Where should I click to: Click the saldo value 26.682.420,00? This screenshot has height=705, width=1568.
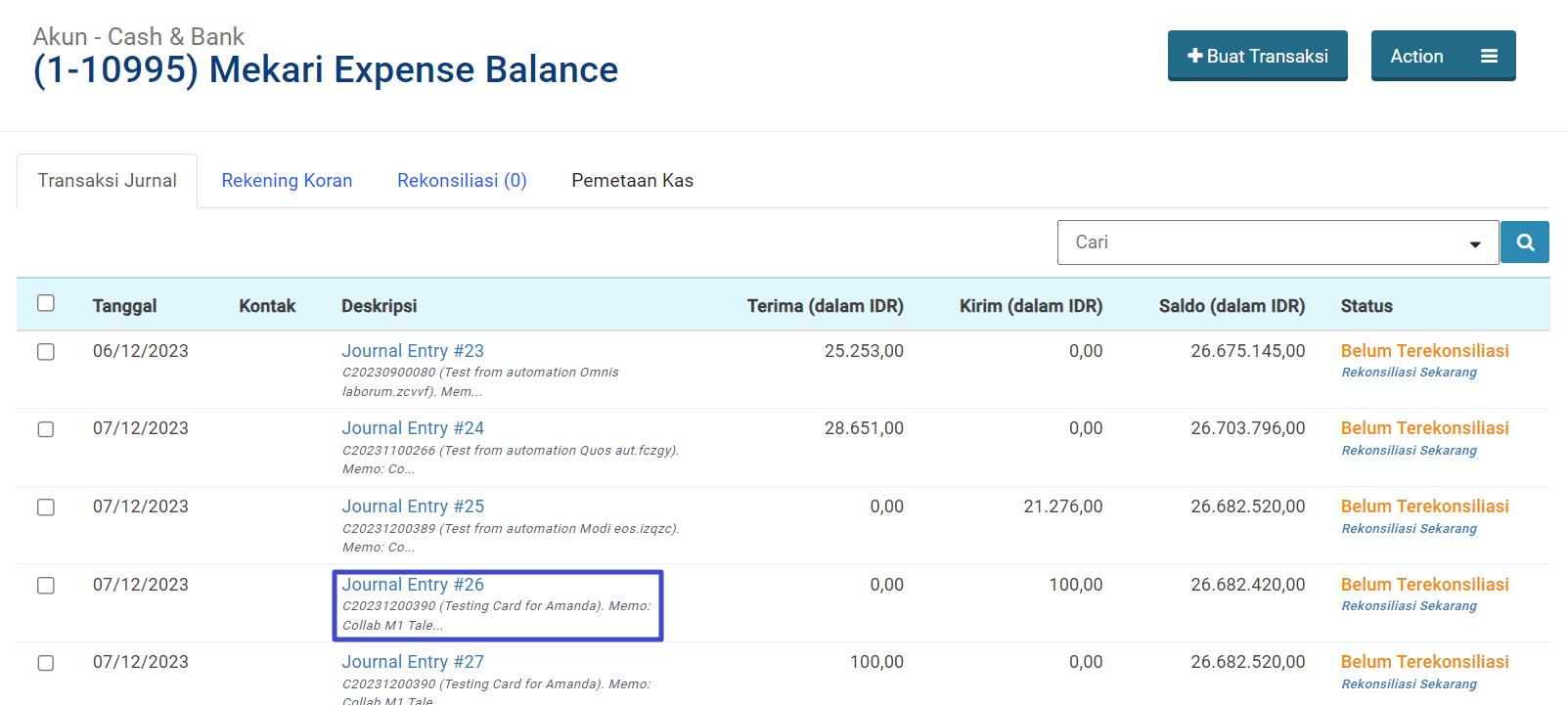(x=1247, y=585)
